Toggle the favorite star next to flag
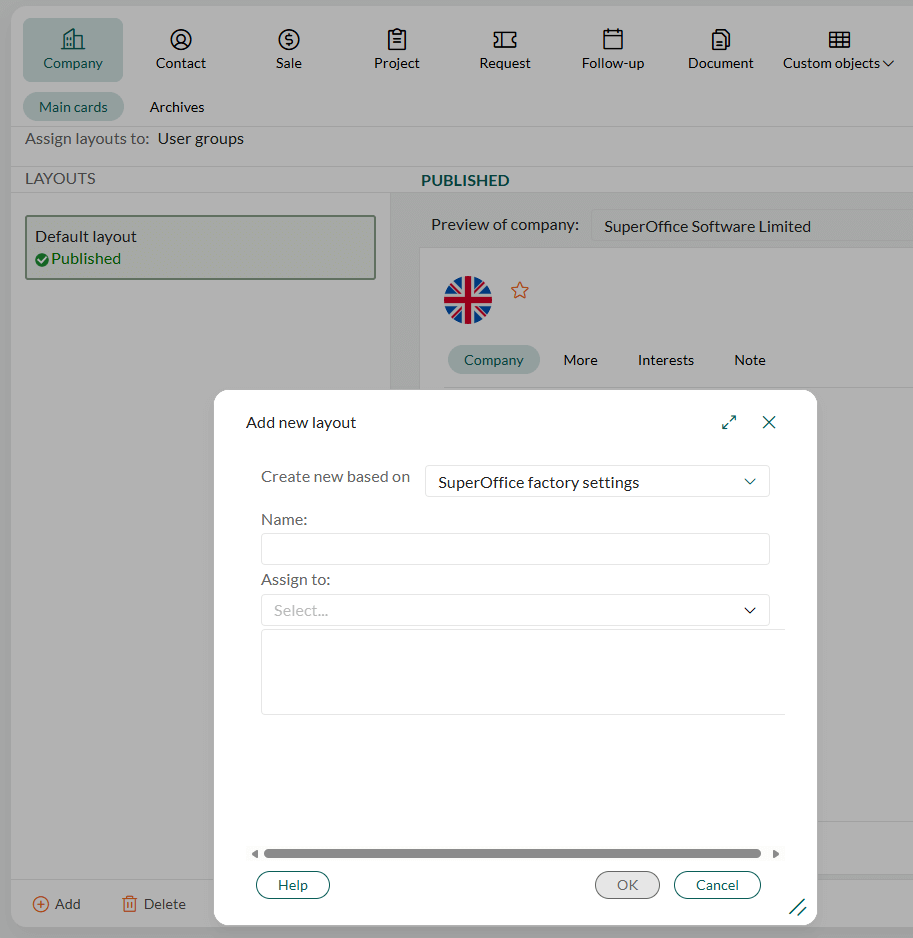Image resolution: width=913 pixels, height=938 pixels. pos(519,291)
